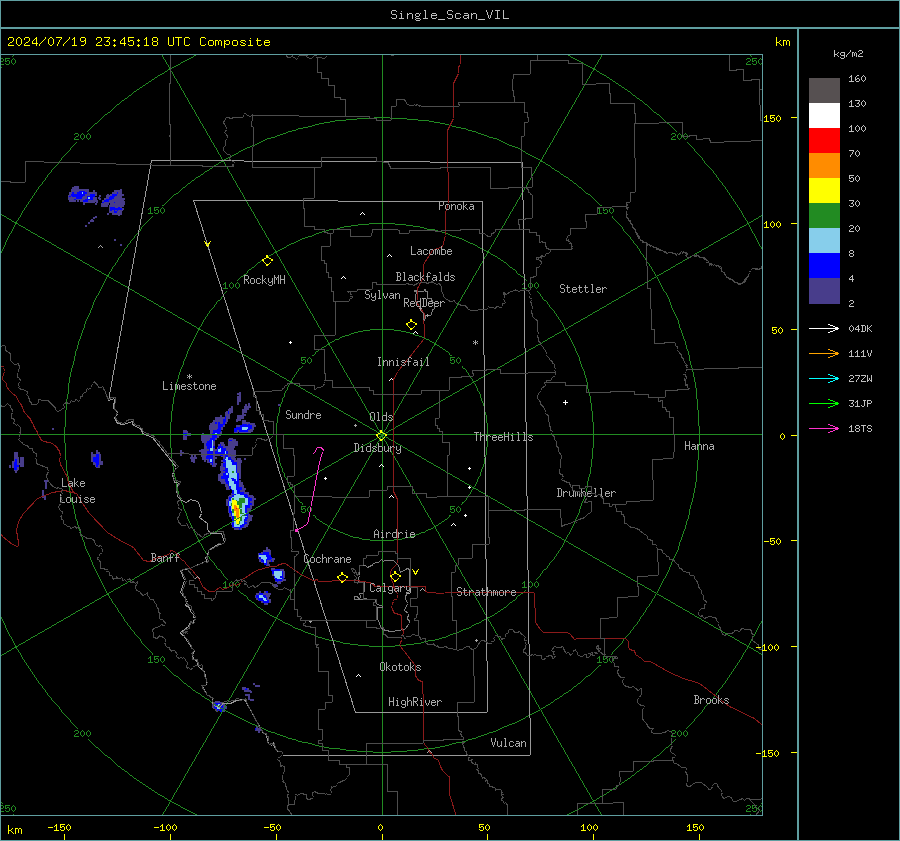
Task: Click the Lacombe label
Action: (431, 251)
